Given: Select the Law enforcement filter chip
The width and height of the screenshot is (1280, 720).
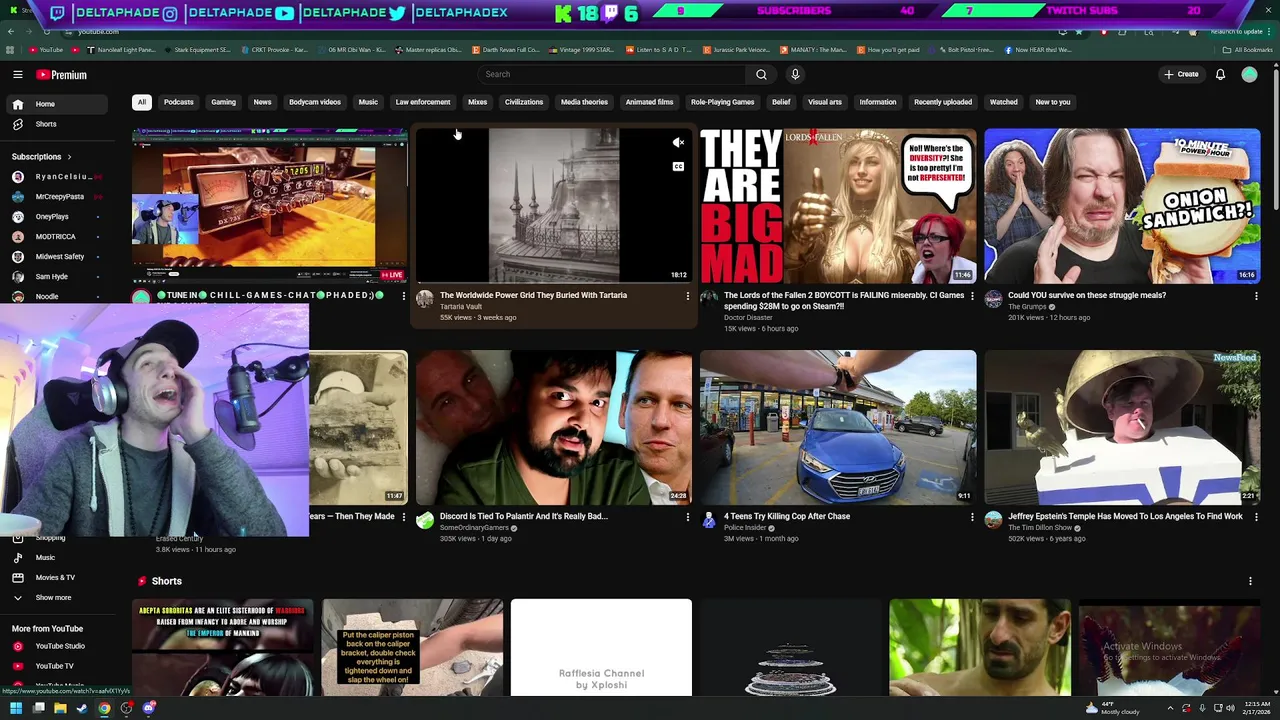Looking at the screenshot, I should [423, 102].
